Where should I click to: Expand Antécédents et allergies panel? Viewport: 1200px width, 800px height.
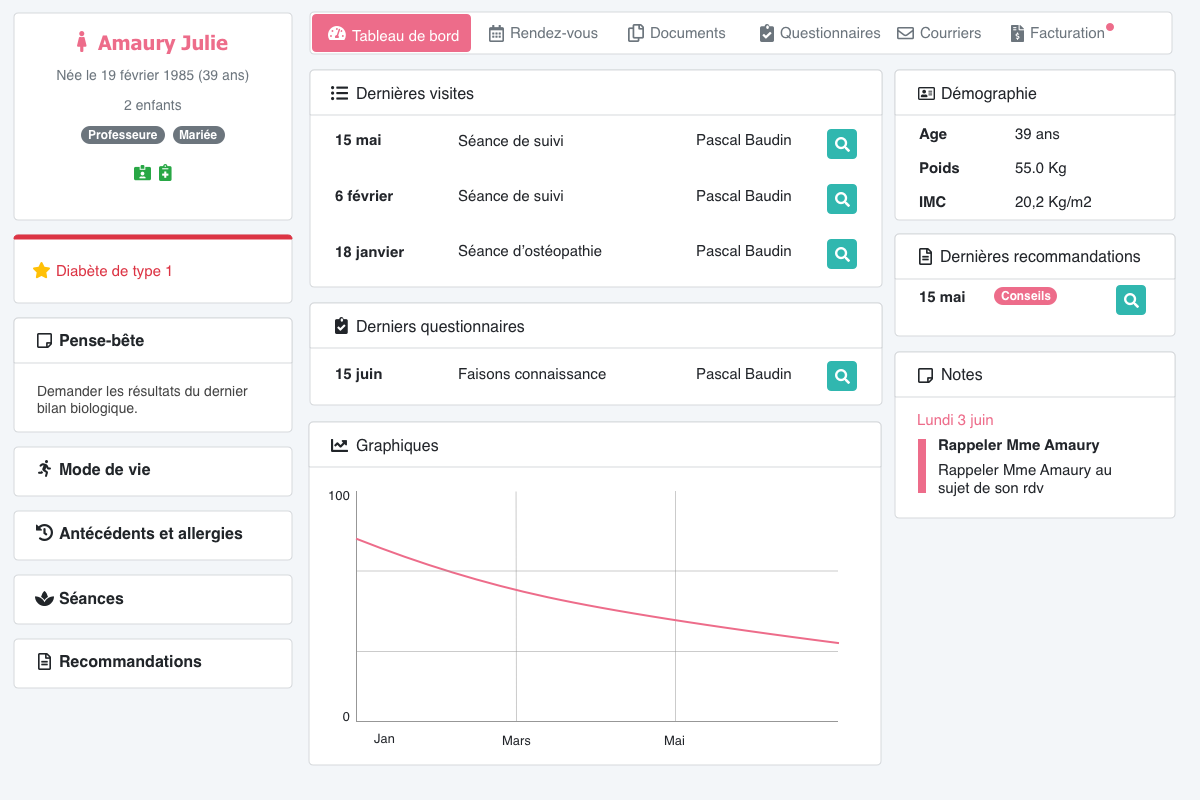150,534
